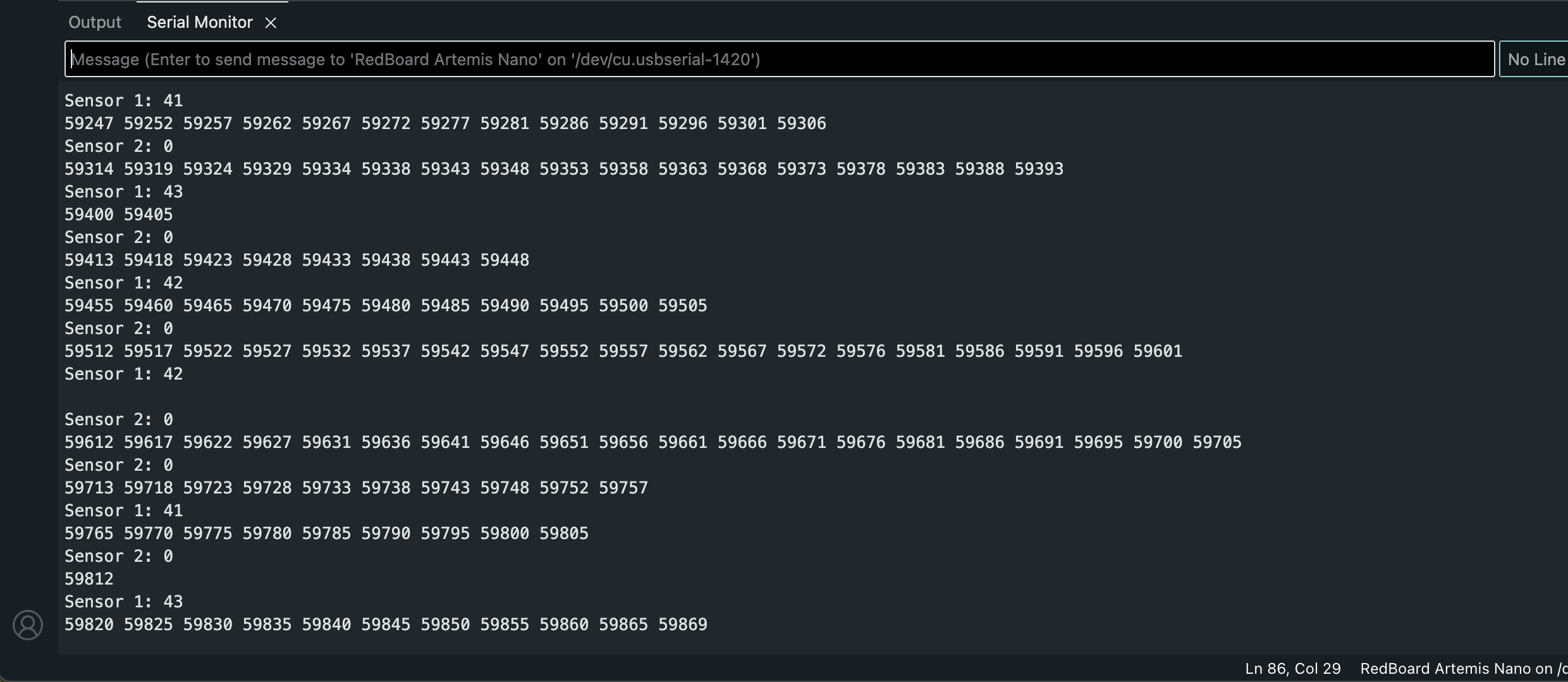Focus the serial Message input field

(x=779, y=59)
